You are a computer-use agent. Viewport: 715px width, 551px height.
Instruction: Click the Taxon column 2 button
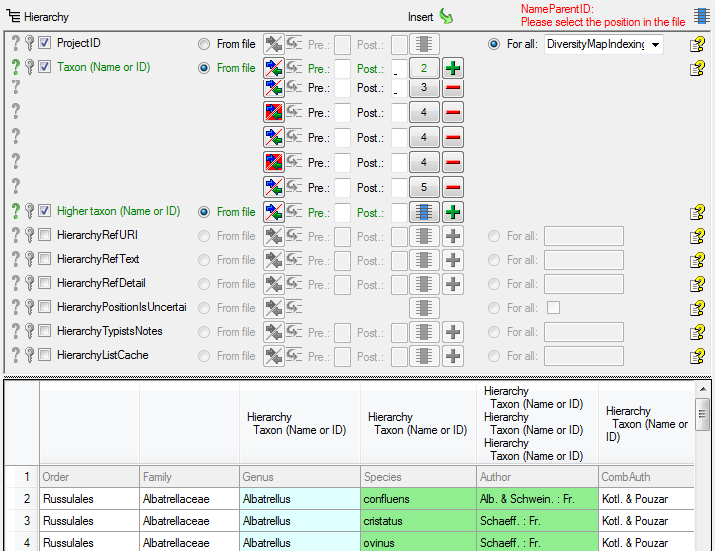pos(424,68)
